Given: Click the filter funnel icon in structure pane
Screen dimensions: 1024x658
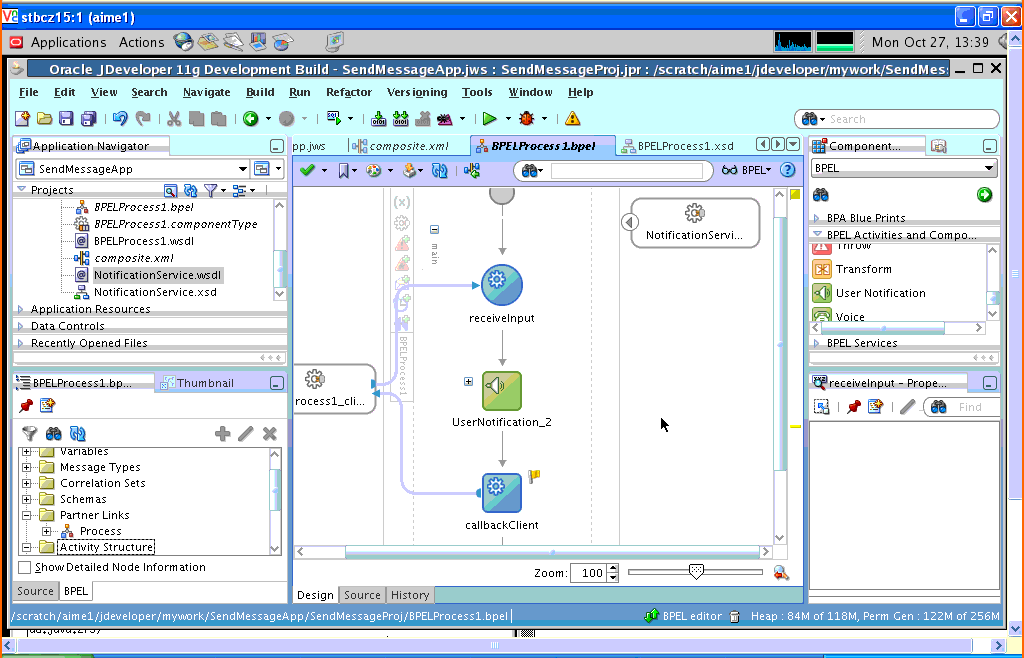Looking at the screenshot, I should click(x=29, y=433).
